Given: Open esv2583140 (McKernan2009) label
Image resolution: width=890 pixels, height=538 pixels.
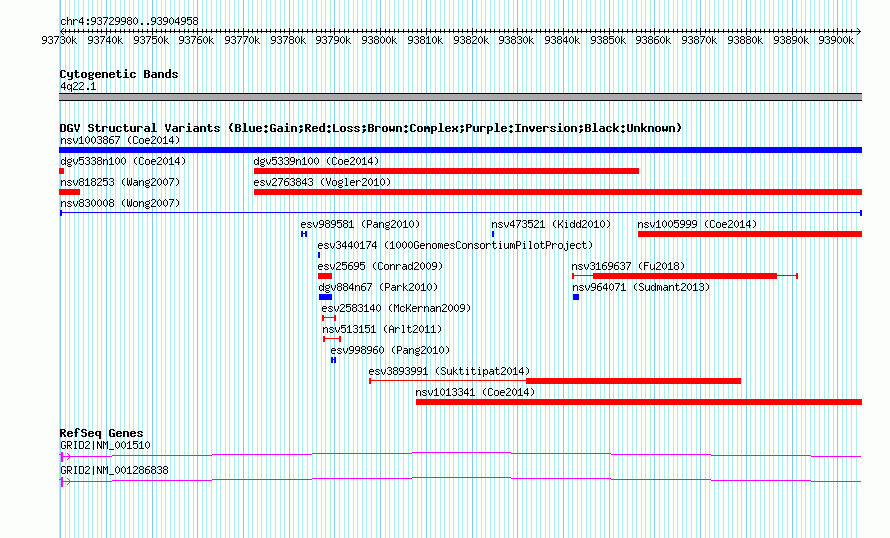Looking at the screenshot, I should click(x=396, y=308).
